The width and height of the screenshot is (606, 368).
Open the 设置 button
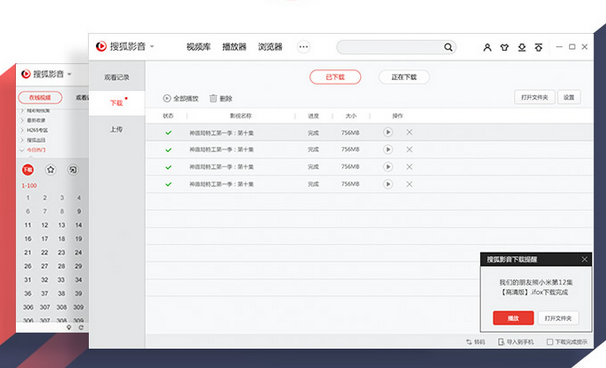click(x=569, y=97)
